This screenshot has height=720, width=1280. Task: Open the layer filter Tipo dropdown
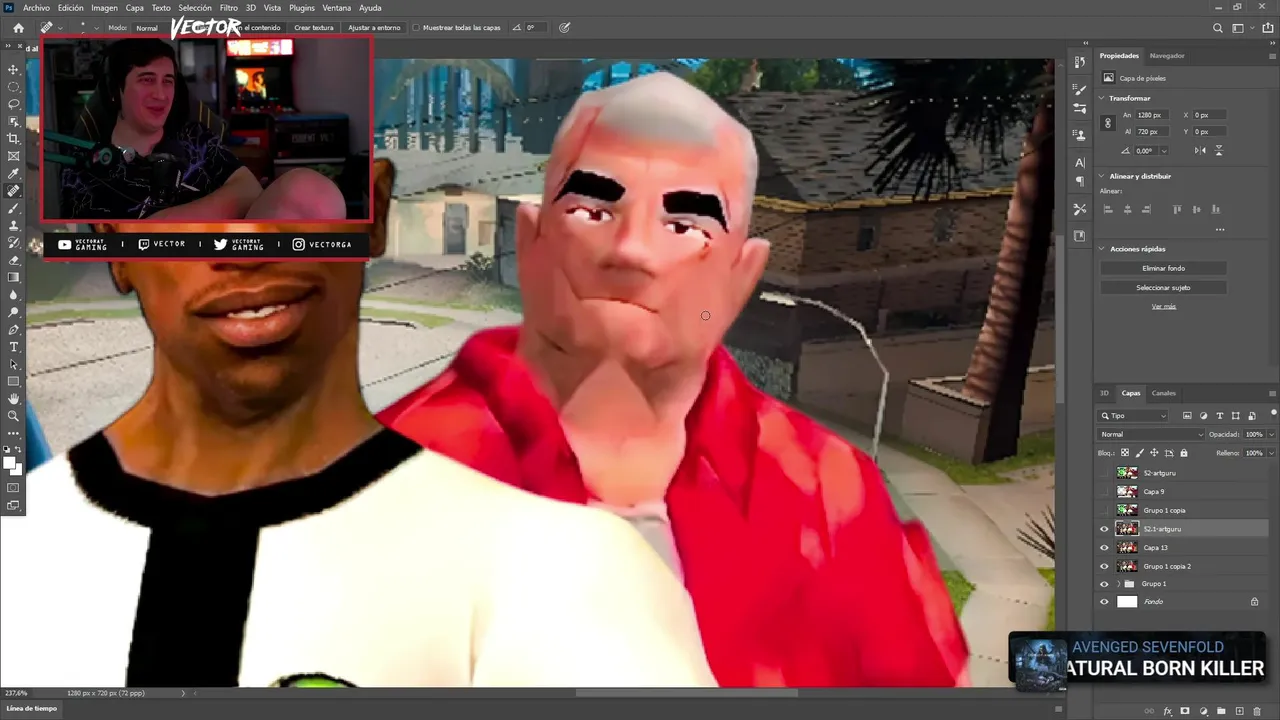(x=1133, y=415)
